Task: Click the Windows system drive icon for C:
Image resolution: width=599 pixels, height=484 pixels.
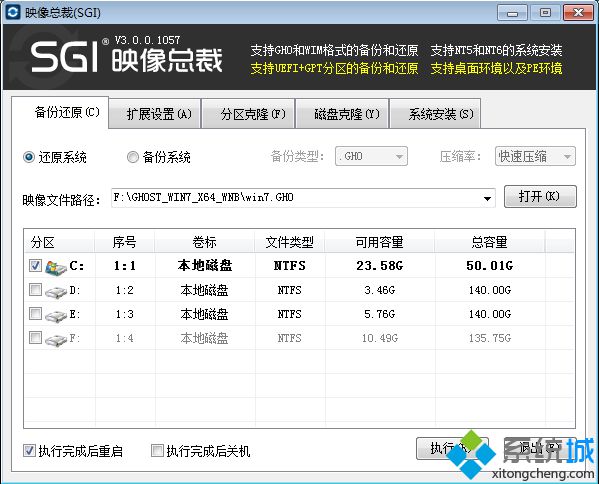Action: pos(56,267)
